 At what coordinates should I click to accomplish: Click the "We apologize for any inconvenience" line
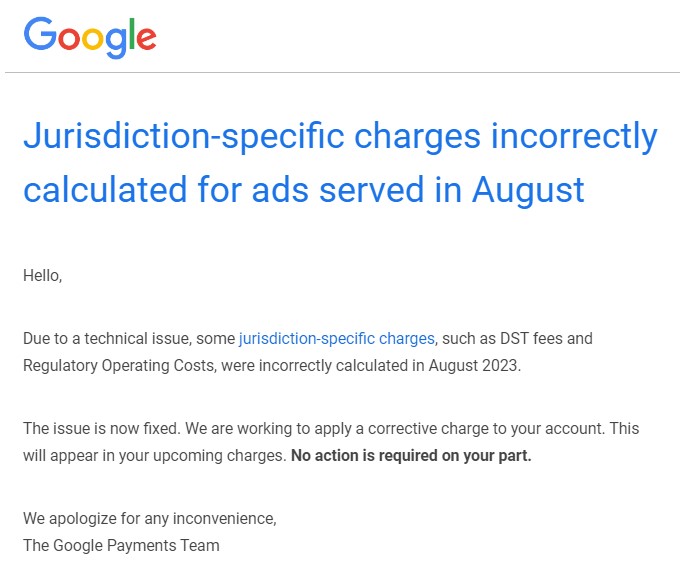click(x=149, y=519)
